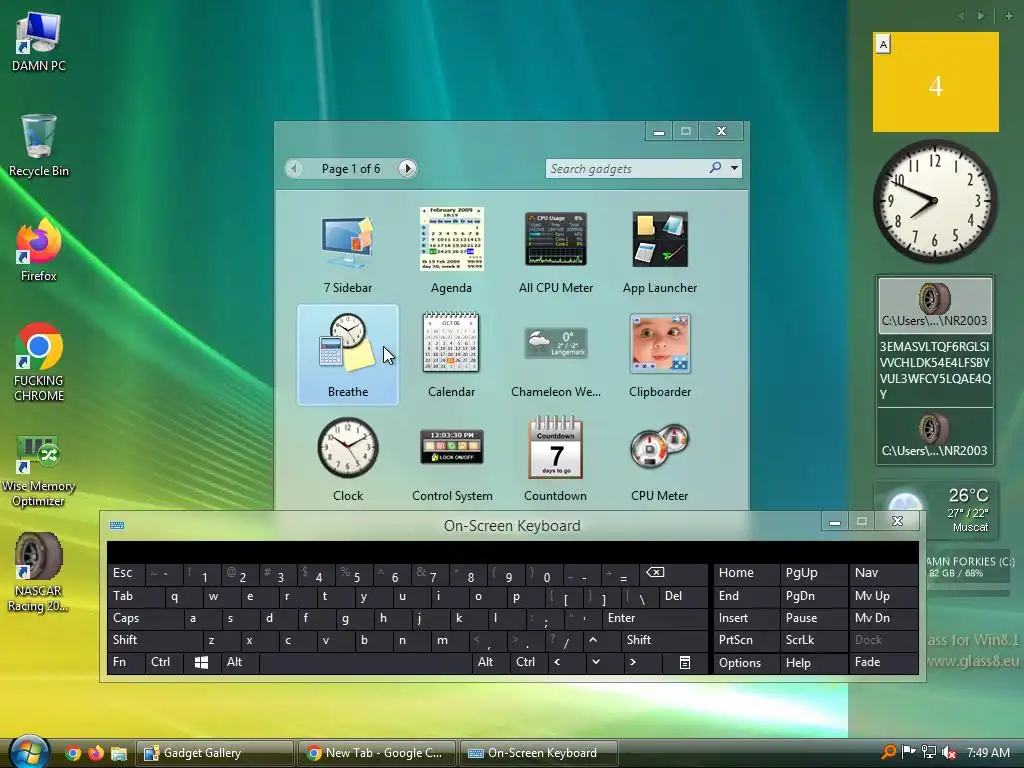
Task: Toggle the left Alt key
Action: [x=240, y=662]
